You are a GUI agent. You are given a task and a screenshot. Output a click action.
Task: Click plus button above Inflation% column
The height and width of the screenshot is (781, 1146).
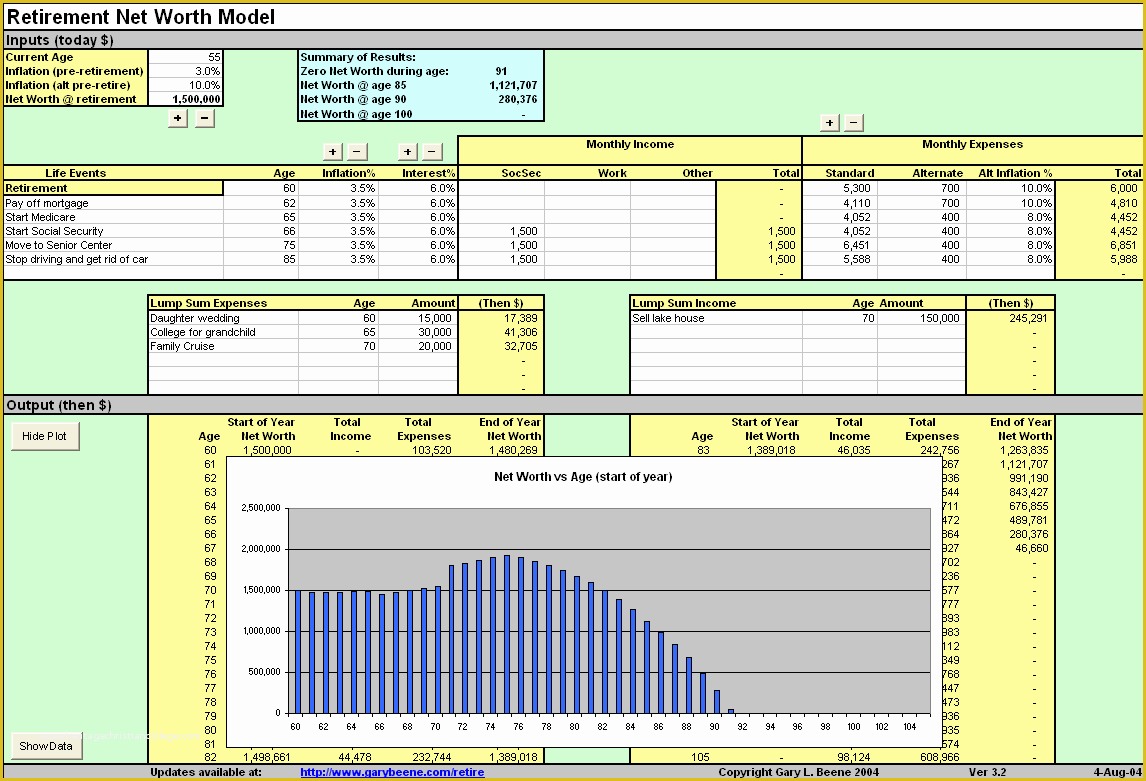333,152
